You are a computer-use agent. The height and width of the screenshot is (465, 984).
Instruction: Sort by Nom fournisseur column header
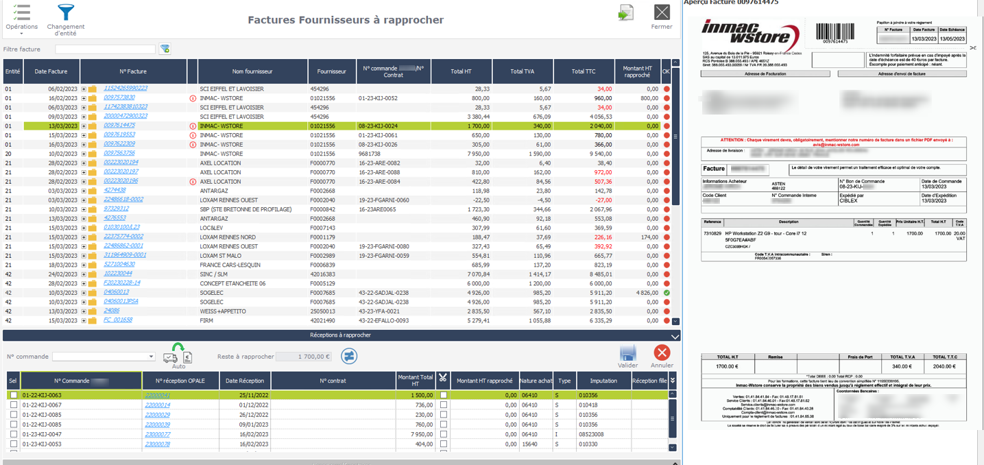click(x=251, y=72)
